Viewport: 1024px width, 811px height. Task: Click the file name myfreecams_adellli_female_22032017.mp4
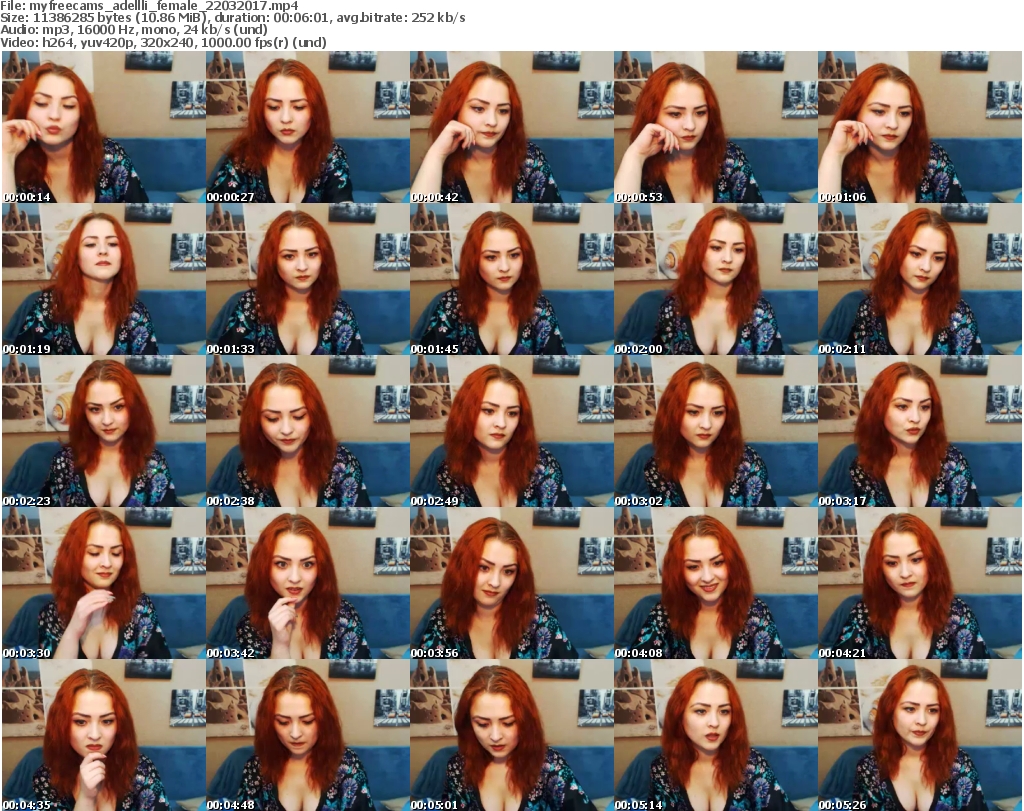click(164, 6)
